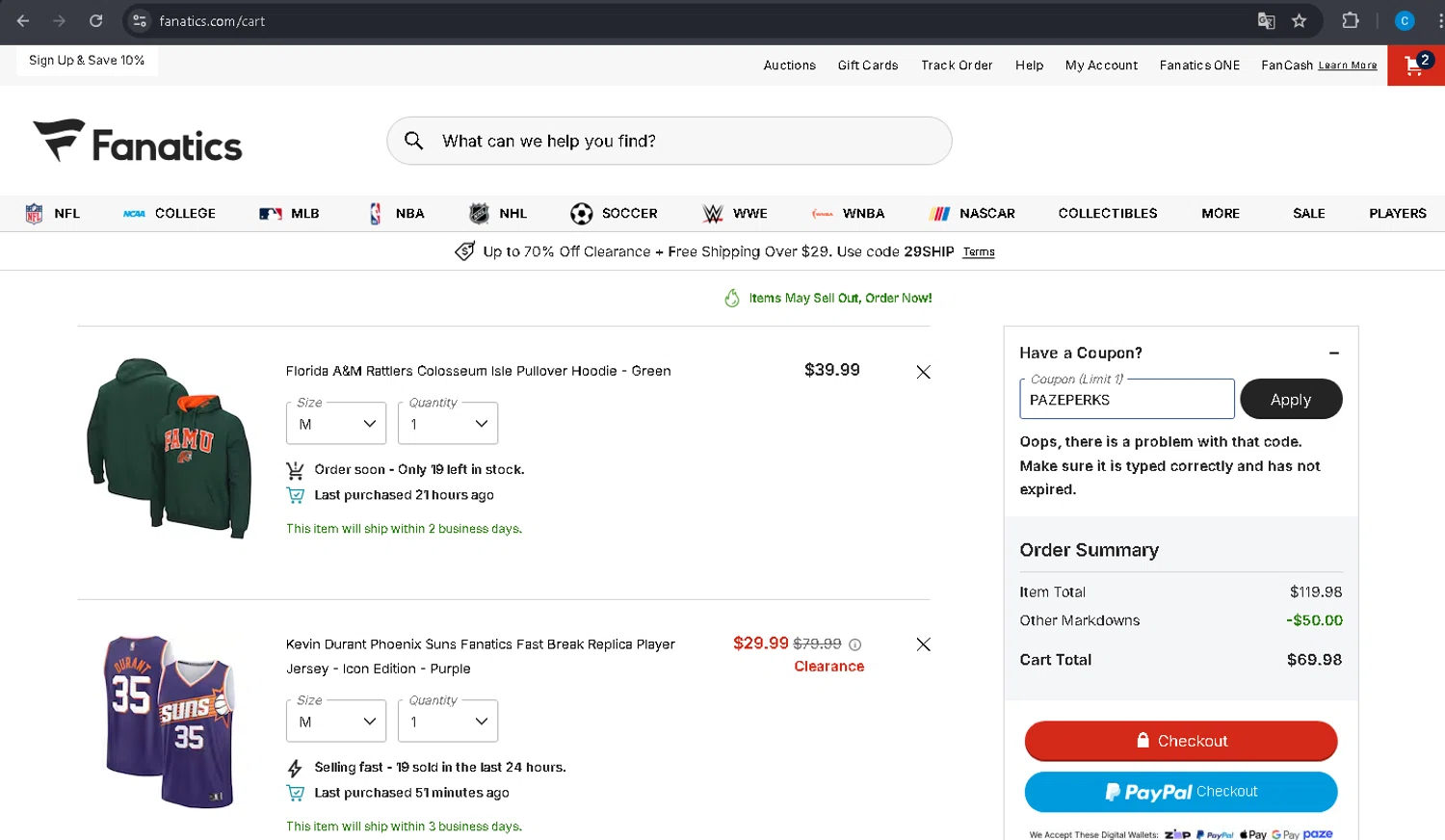The width and height of the screenshot is (1445, 840).
Task: Open the NHL menu
Action: point(498,214)
